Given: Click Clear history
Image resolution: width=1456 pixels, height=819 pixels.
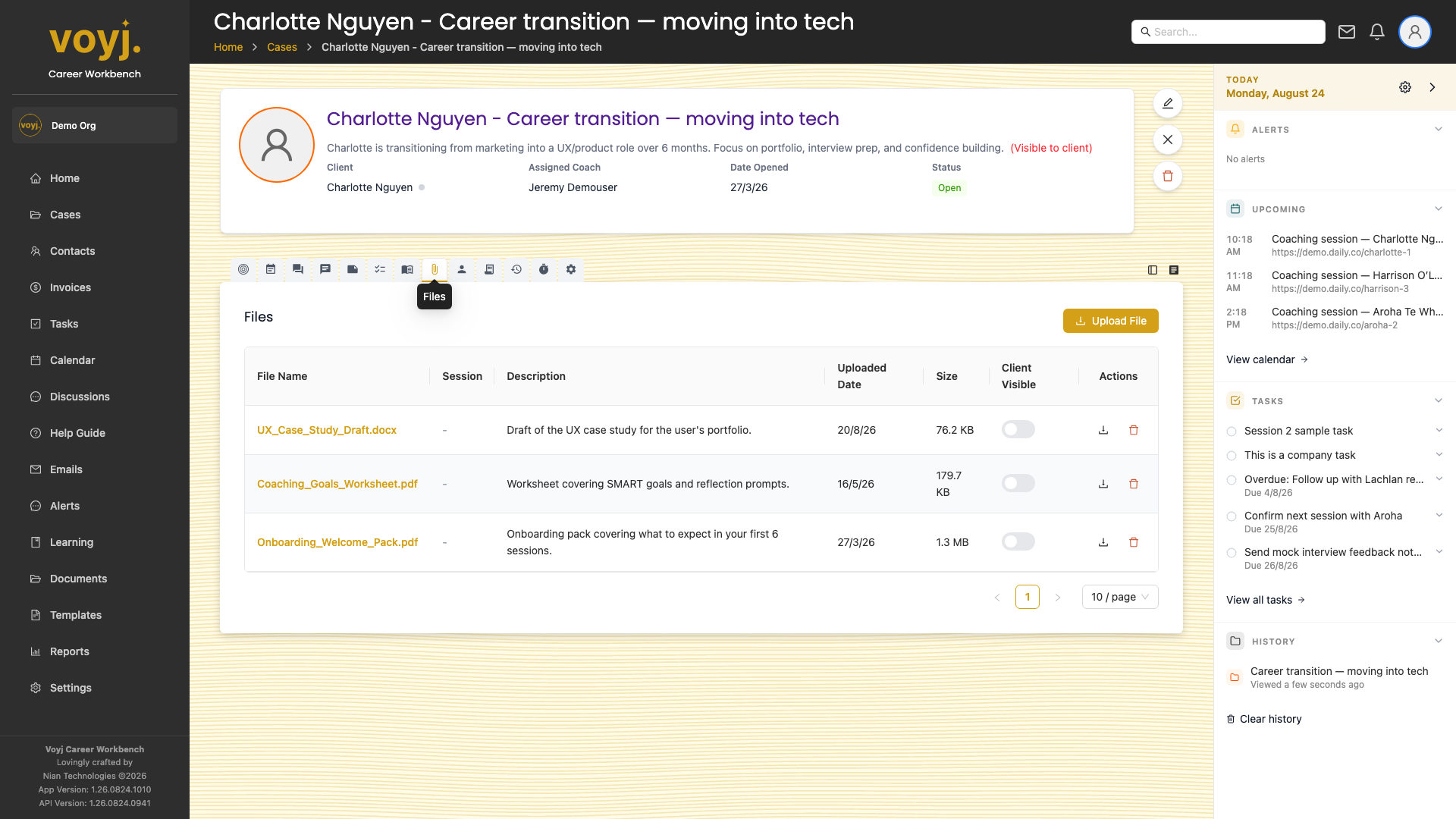Looking at the screenshot, I should point(1264,719).
